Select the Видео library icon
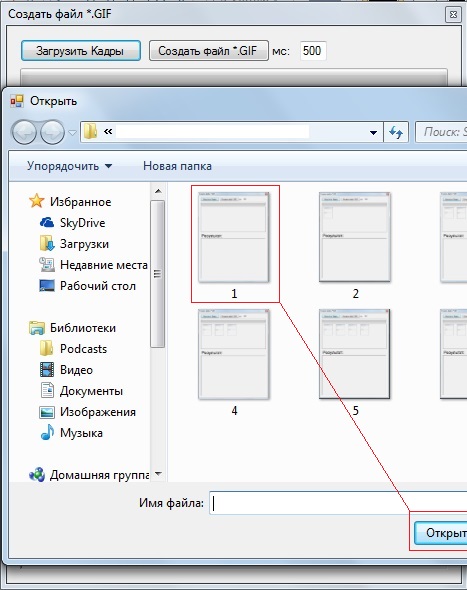Image resolution: width=467 pixels, height=590 pixels. [47, 370]
